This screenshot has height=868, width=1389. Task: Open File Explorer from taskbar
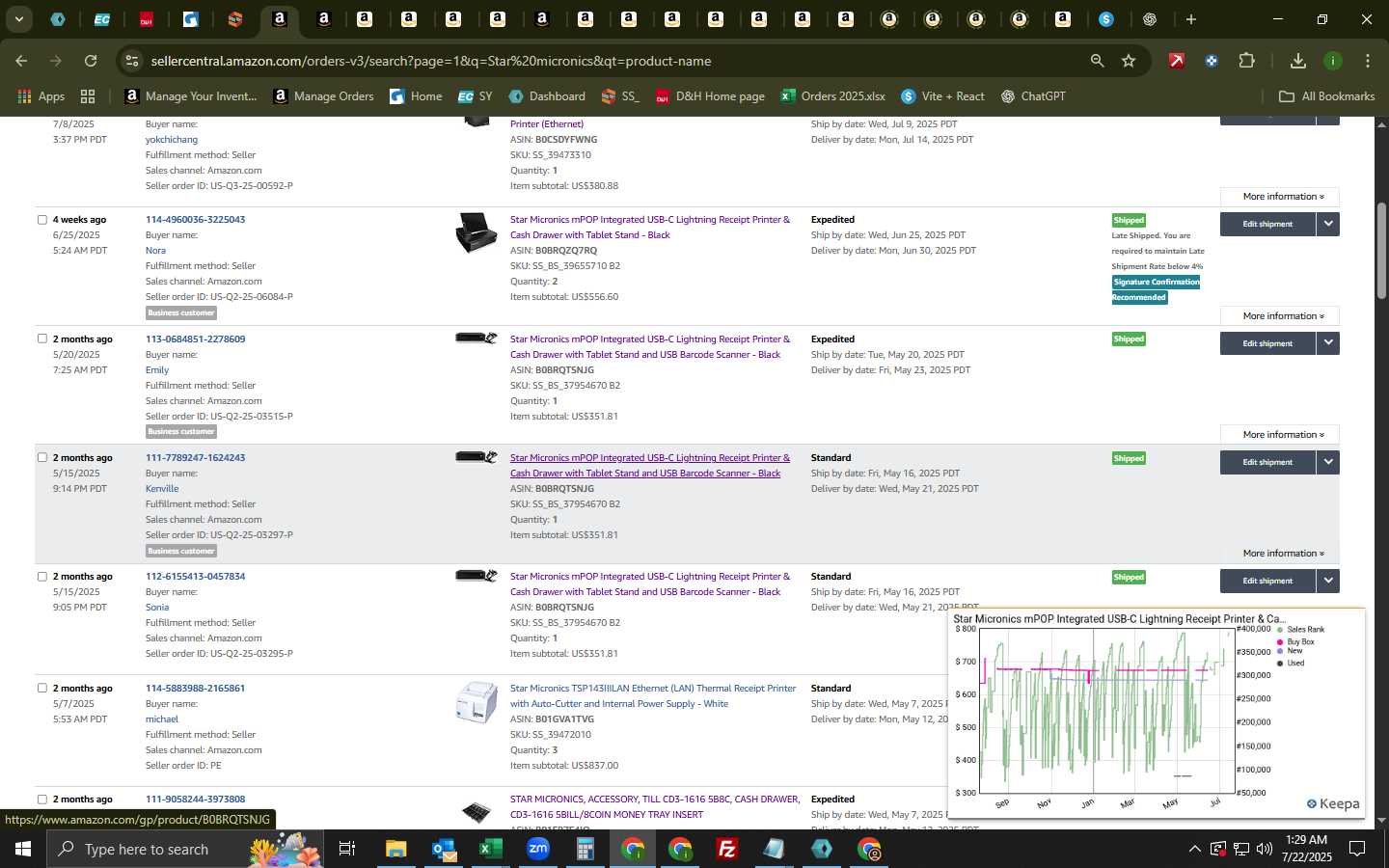click(396, 849)
